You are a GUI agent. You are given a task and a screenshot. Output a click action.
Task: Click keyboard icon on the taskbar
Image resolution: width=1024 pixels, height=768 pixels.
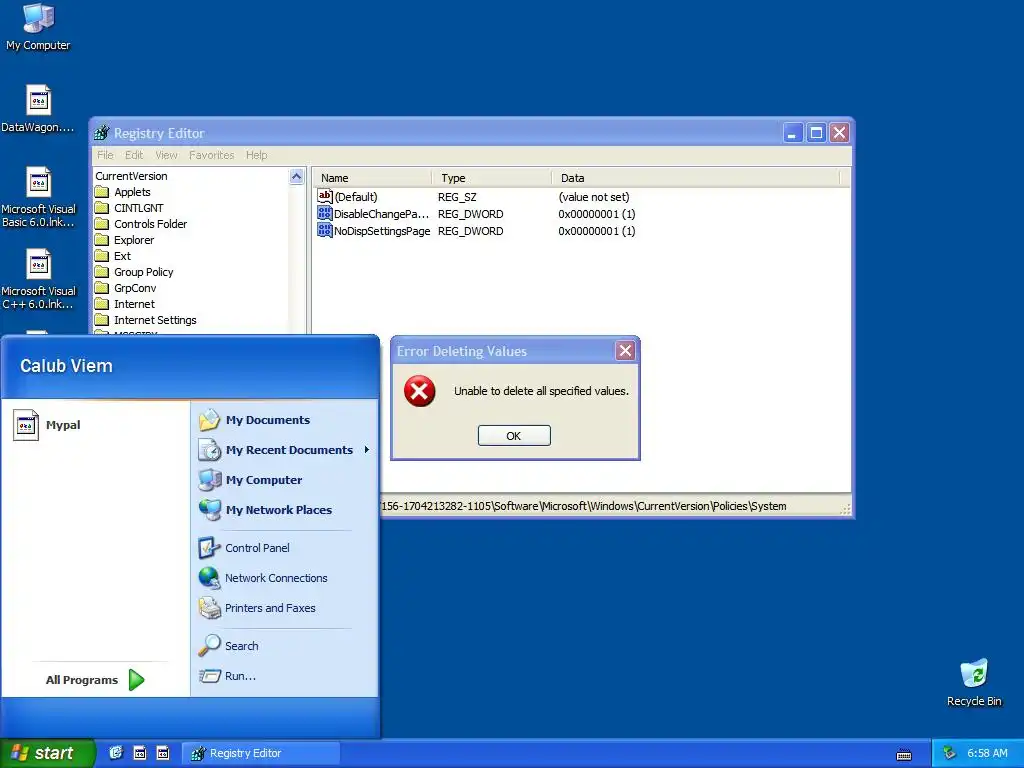[x=904, y=754]
